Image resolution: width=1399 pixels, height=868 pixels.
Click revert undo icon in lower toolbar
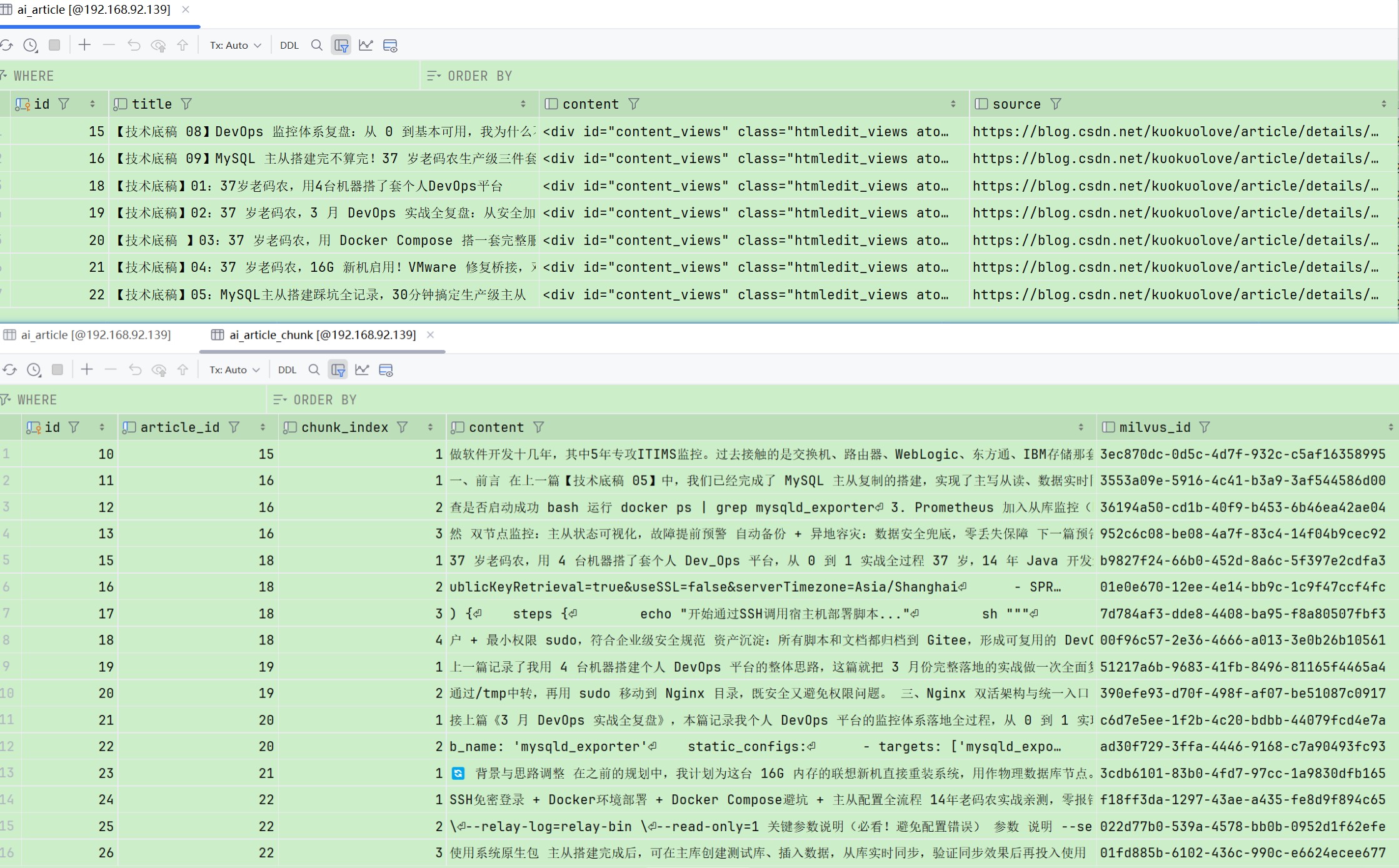[135, 370]
